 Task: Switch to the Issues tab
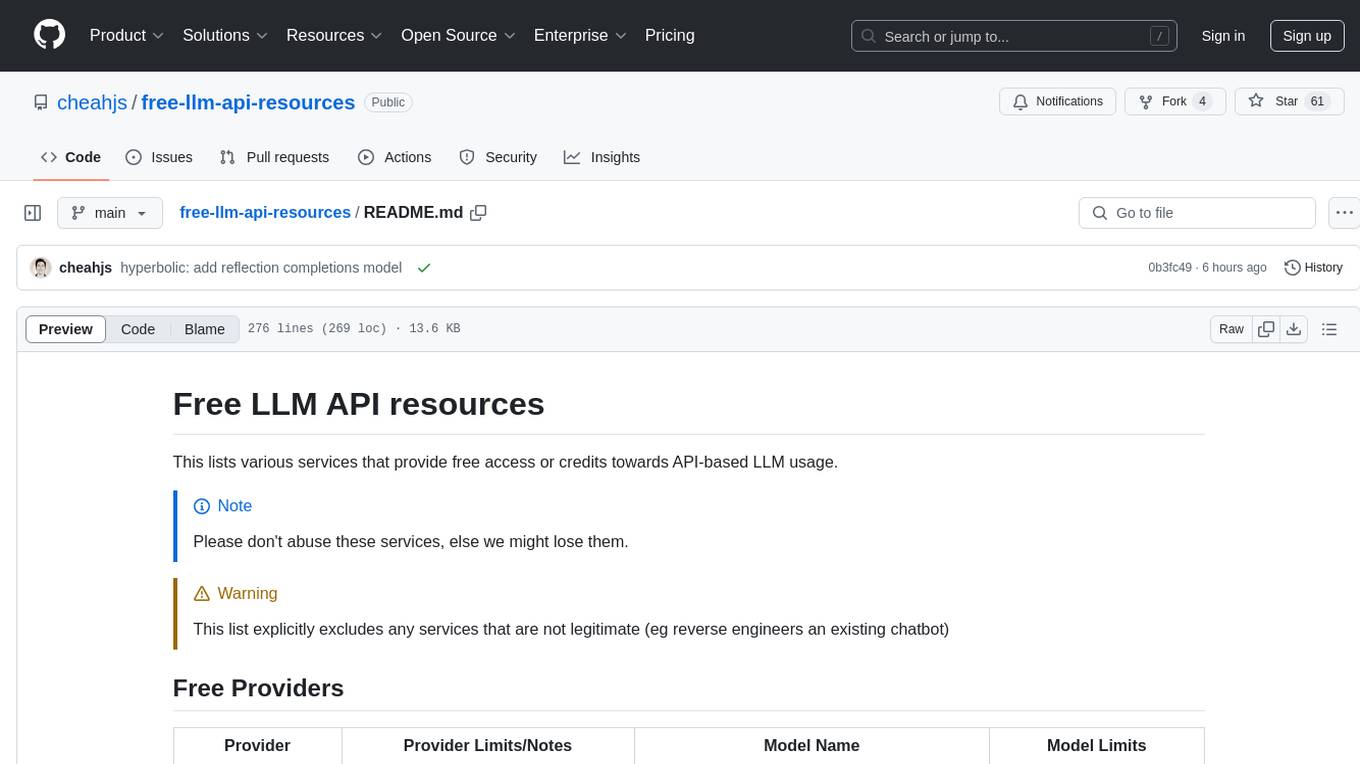click(159, 157)
